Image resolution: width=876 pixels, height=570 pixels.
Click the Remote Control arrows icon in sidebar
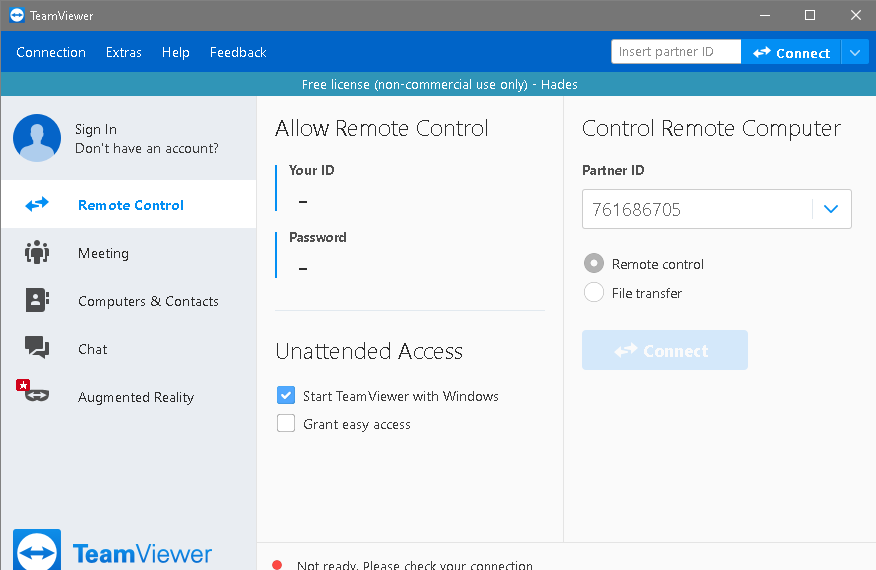tap(37, 205)
